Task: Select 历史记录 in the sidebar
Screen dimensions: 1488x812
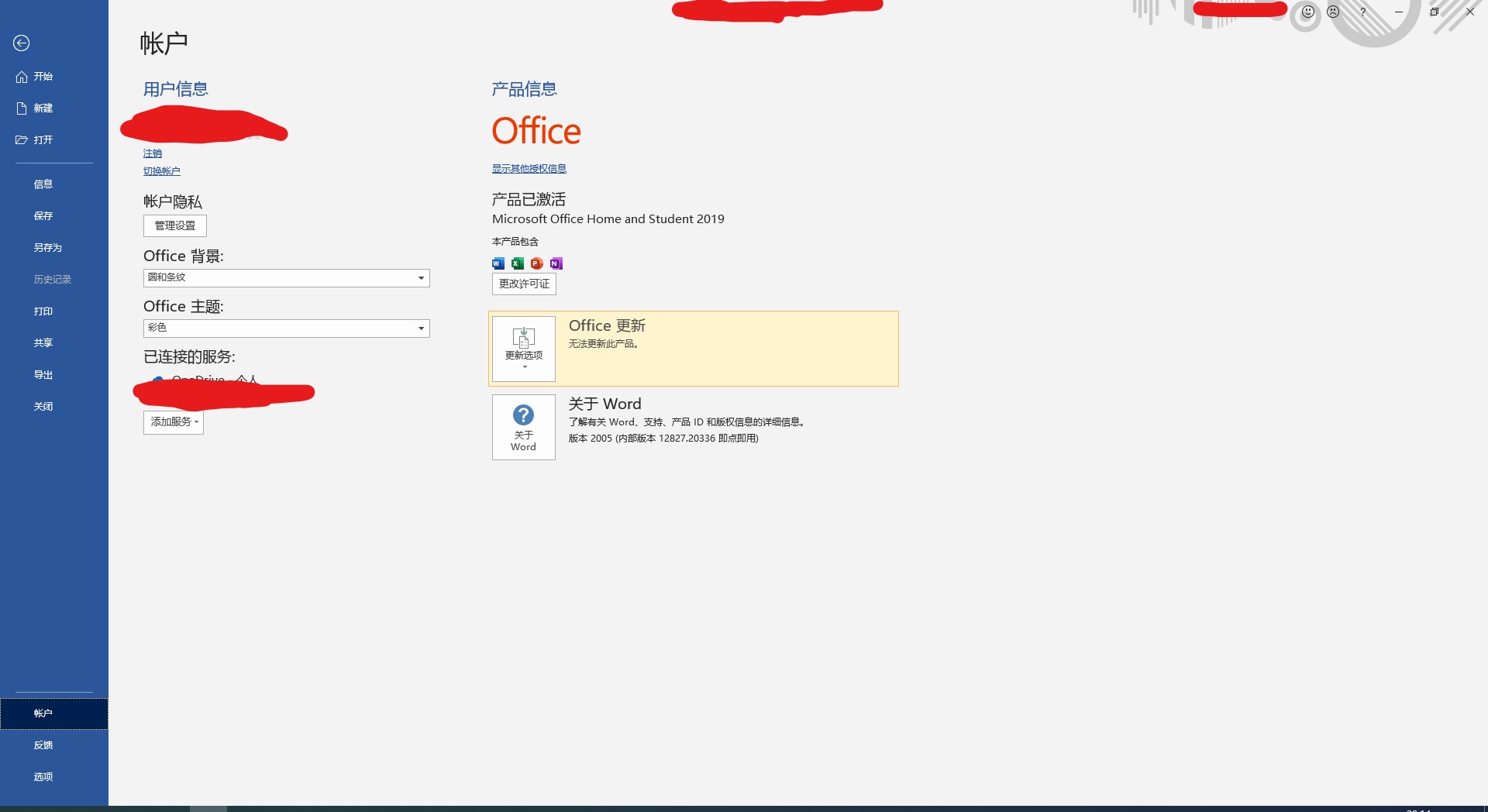Action: click(x=54, y=280)
